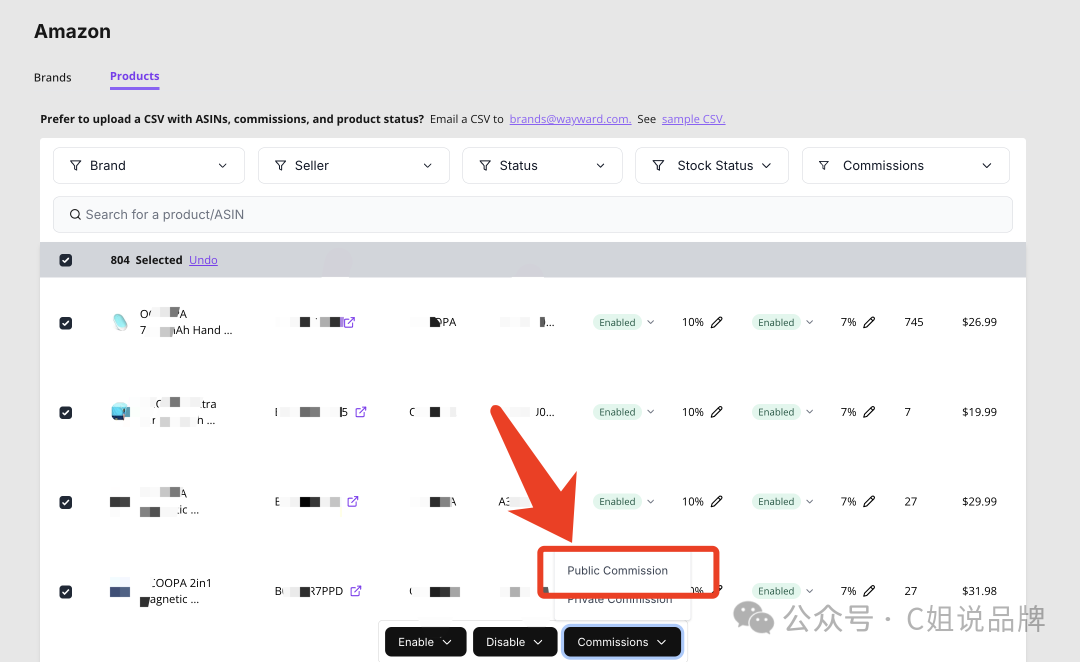Edit the 7% commission pencil in second row
Screen dimensions: 1080x662
869,412
